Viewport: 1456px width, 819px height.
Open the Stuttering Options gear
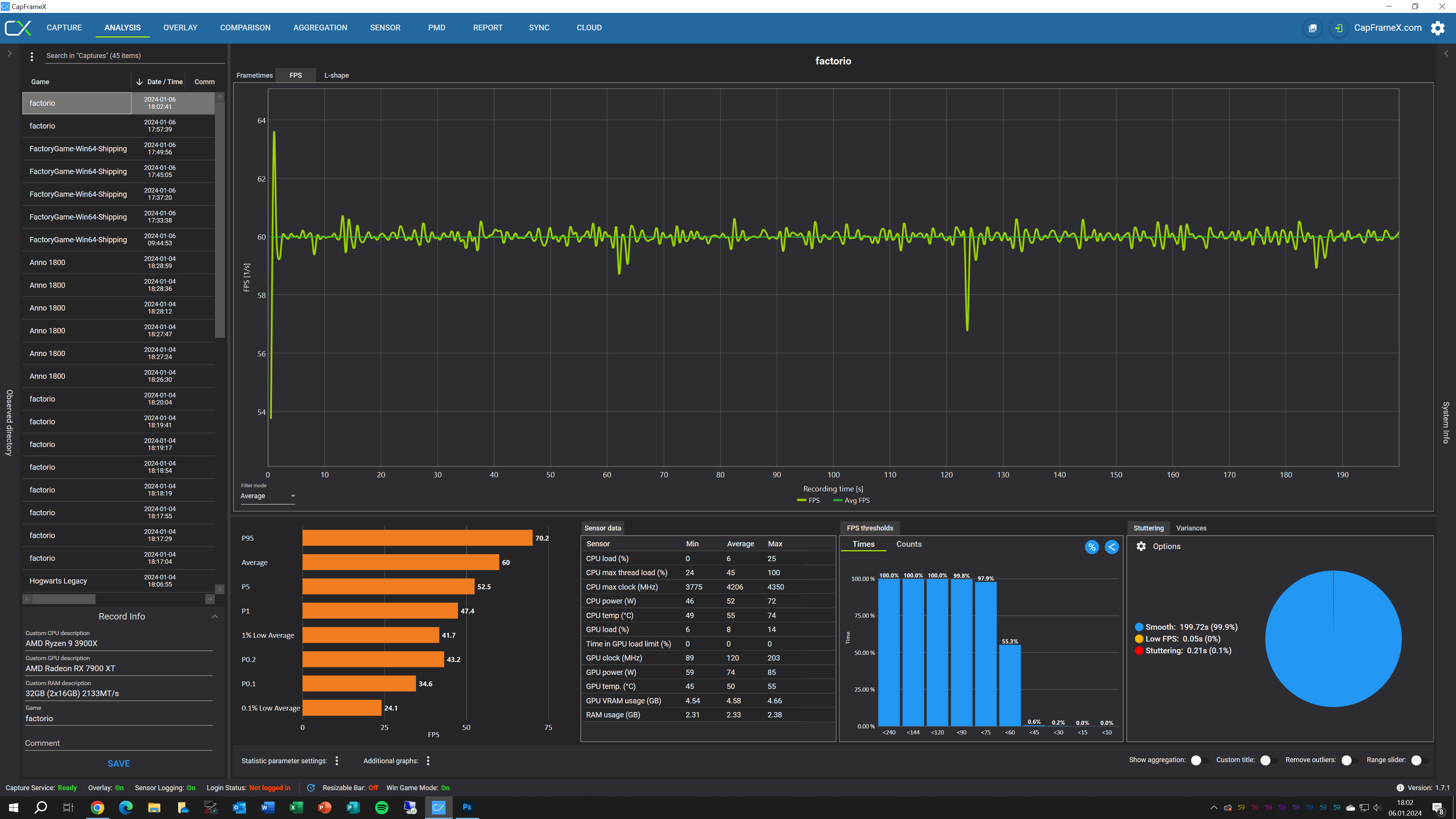[x=1141, y=546]
